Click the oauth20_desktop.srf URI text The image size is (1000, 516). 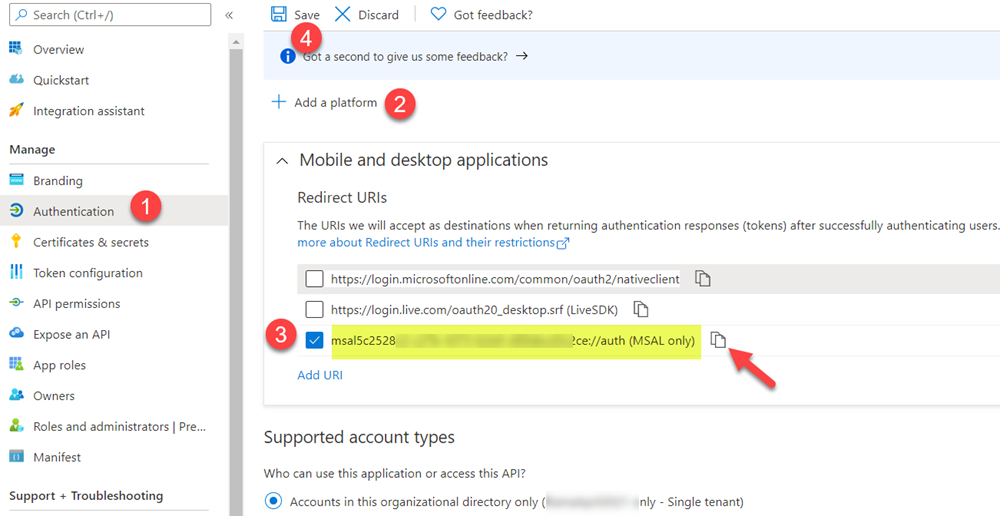pyautogui.click(x=474, y=310)
